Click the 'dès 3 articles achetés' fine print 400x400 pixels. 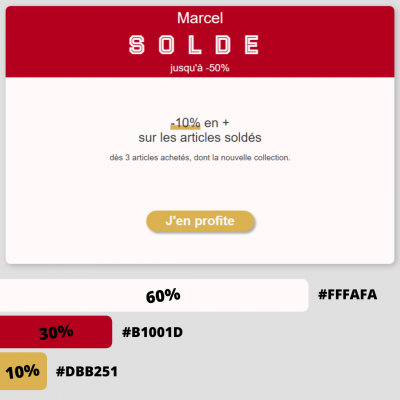tap(200, 158)
